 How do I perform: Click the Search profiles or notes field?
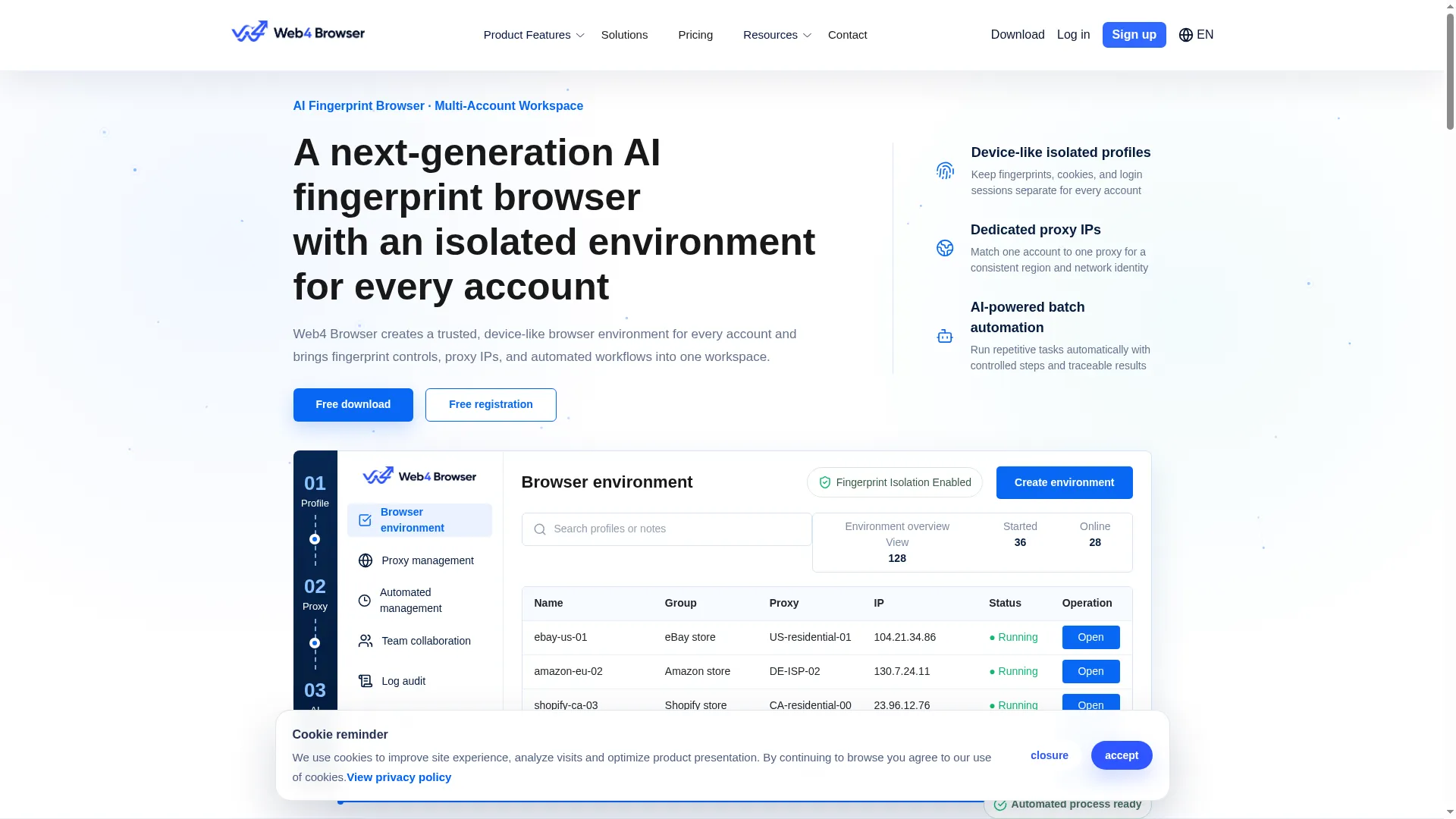point(667,529)
